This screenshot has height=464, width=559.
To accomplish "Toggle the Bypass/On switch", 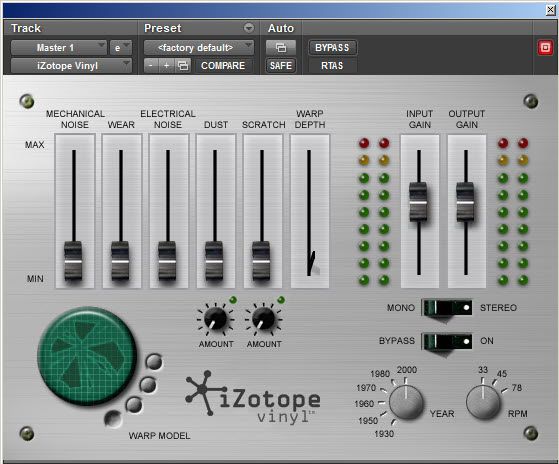I will pyautogui.click(x=447, y=341).
